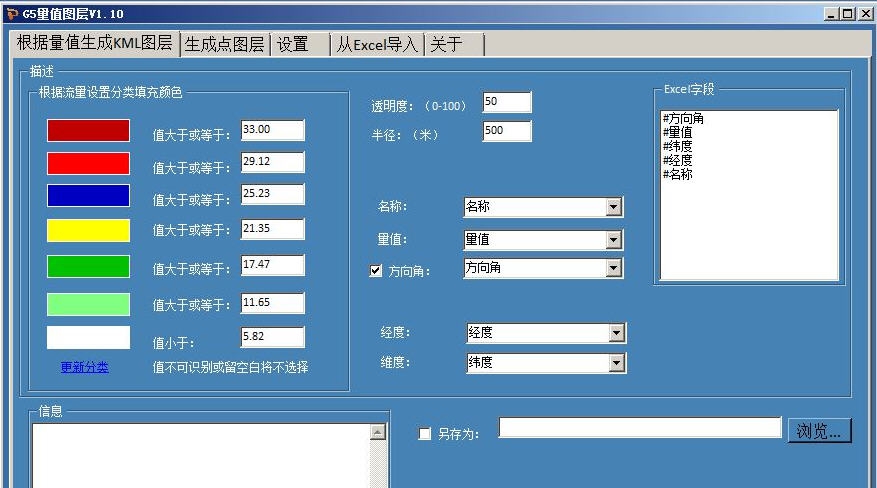Click the 半径 (米) input field
Screen dimensions: 877x488
click(507, 131)
